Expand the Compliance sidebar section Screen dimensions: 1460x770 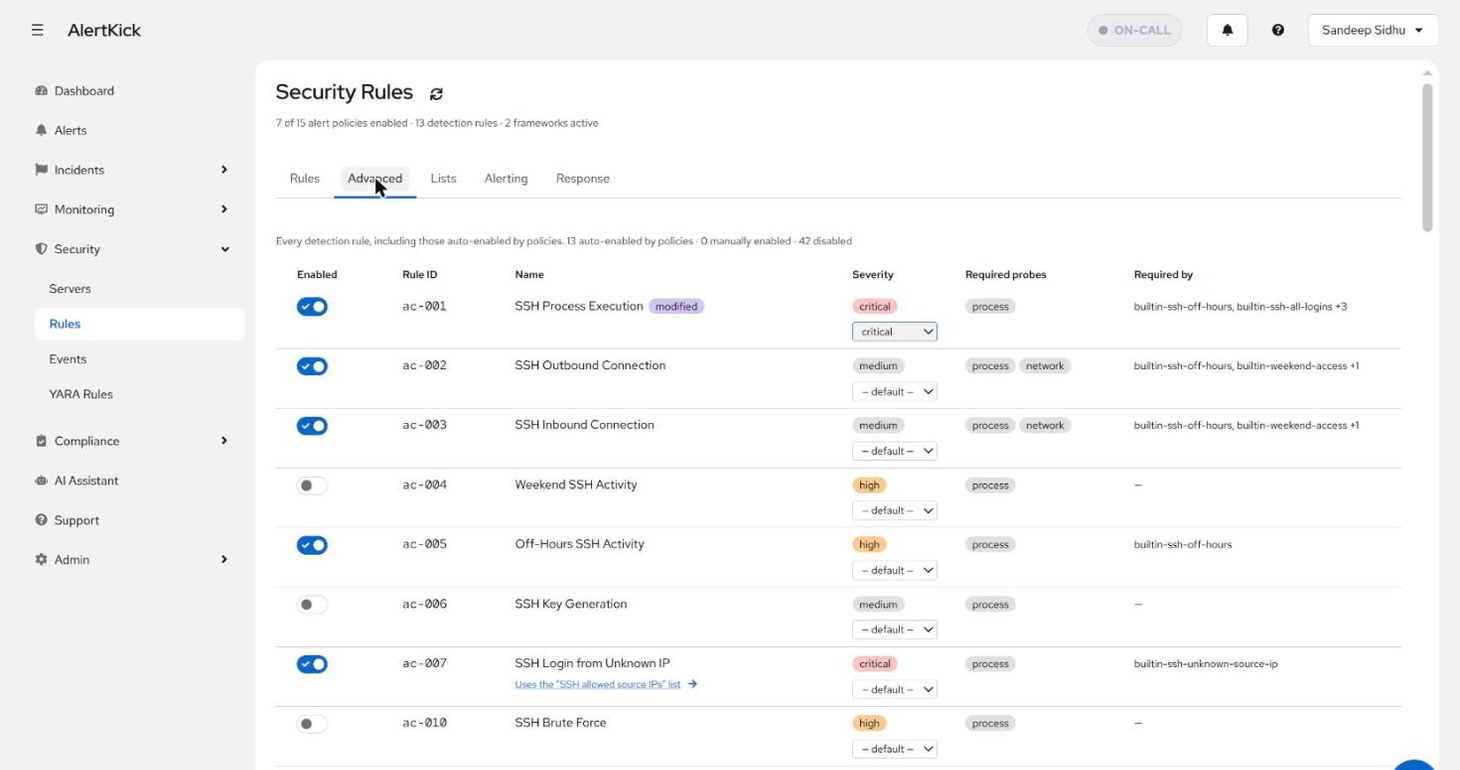pyautogui.click(x=224, y=441)
